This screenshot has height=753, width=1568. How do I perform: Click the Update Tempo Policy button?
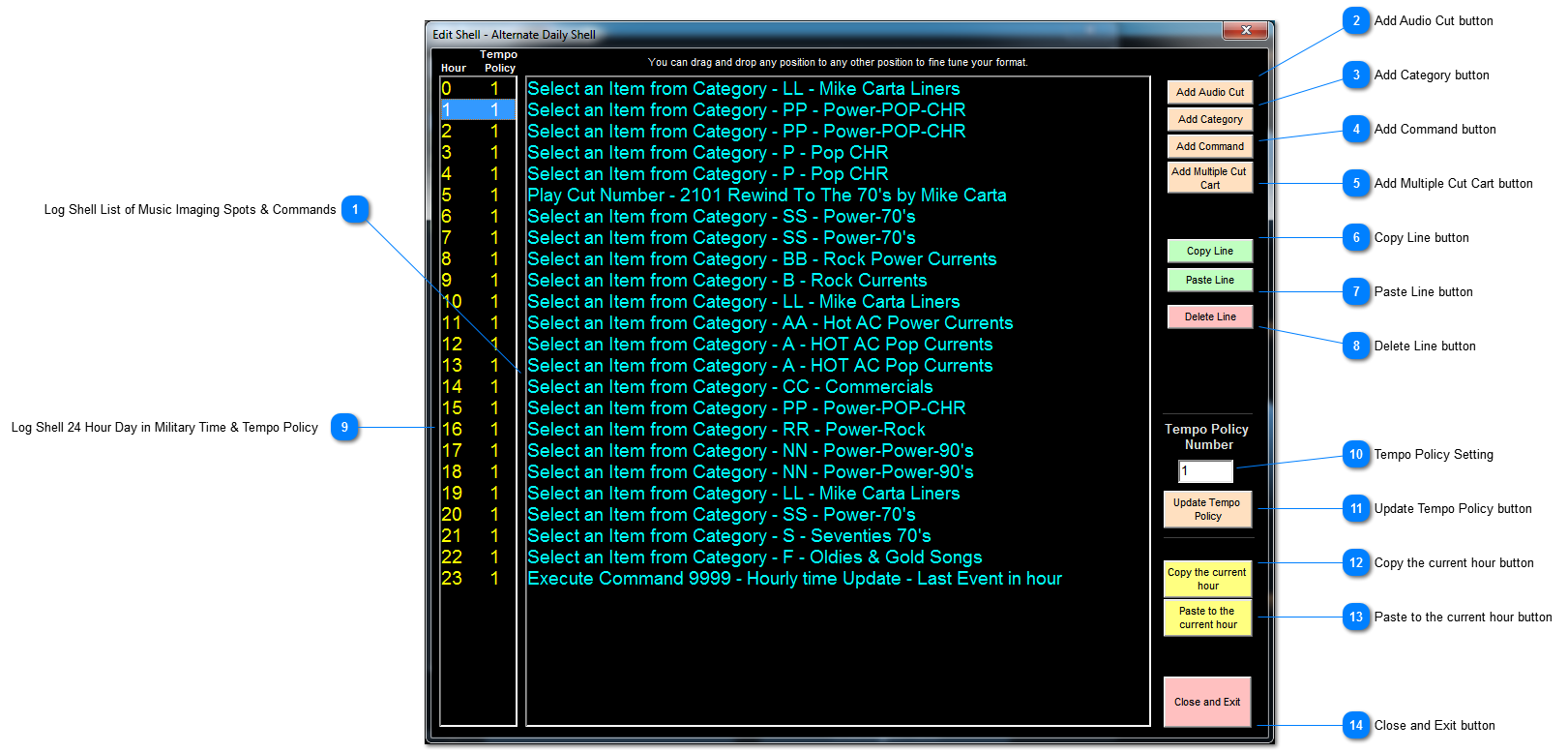coord(1207,509)
